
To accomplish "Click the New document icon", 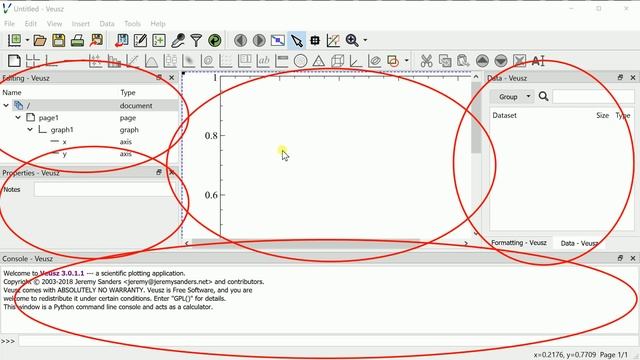I will click(x=15, y=40).
